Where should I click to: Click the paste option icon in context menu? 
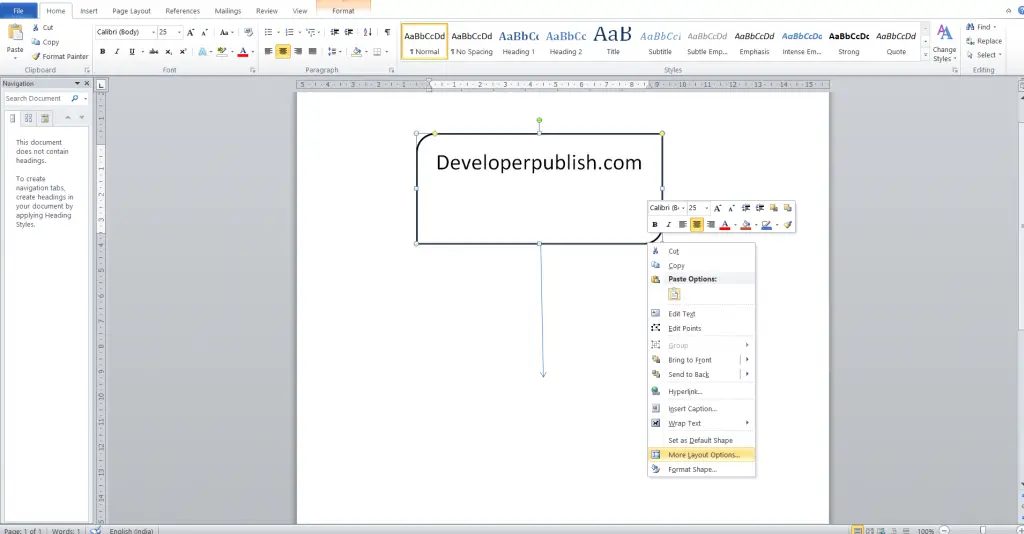point(674,294)
